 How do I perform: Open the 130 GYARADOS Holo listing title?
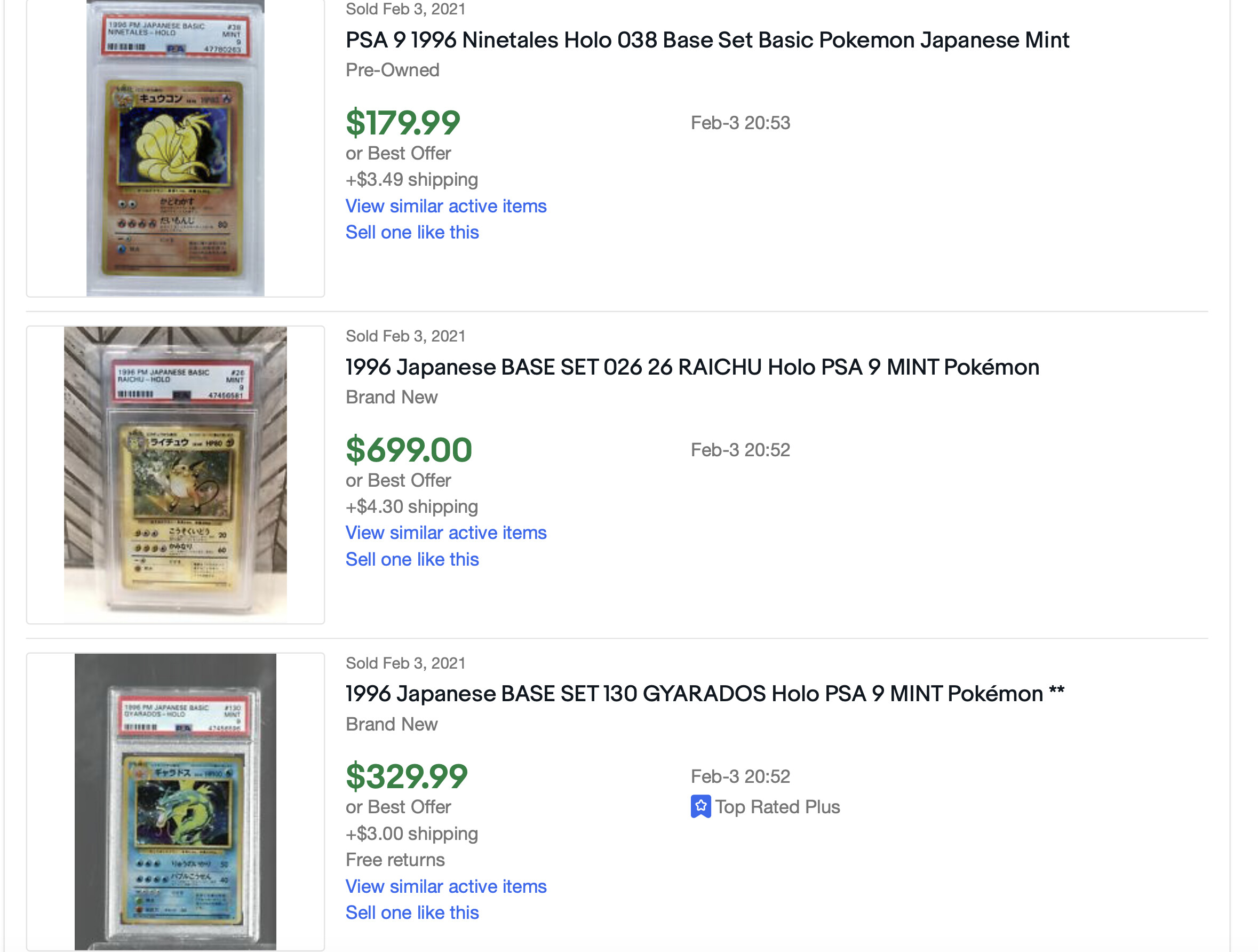(705, 693)
